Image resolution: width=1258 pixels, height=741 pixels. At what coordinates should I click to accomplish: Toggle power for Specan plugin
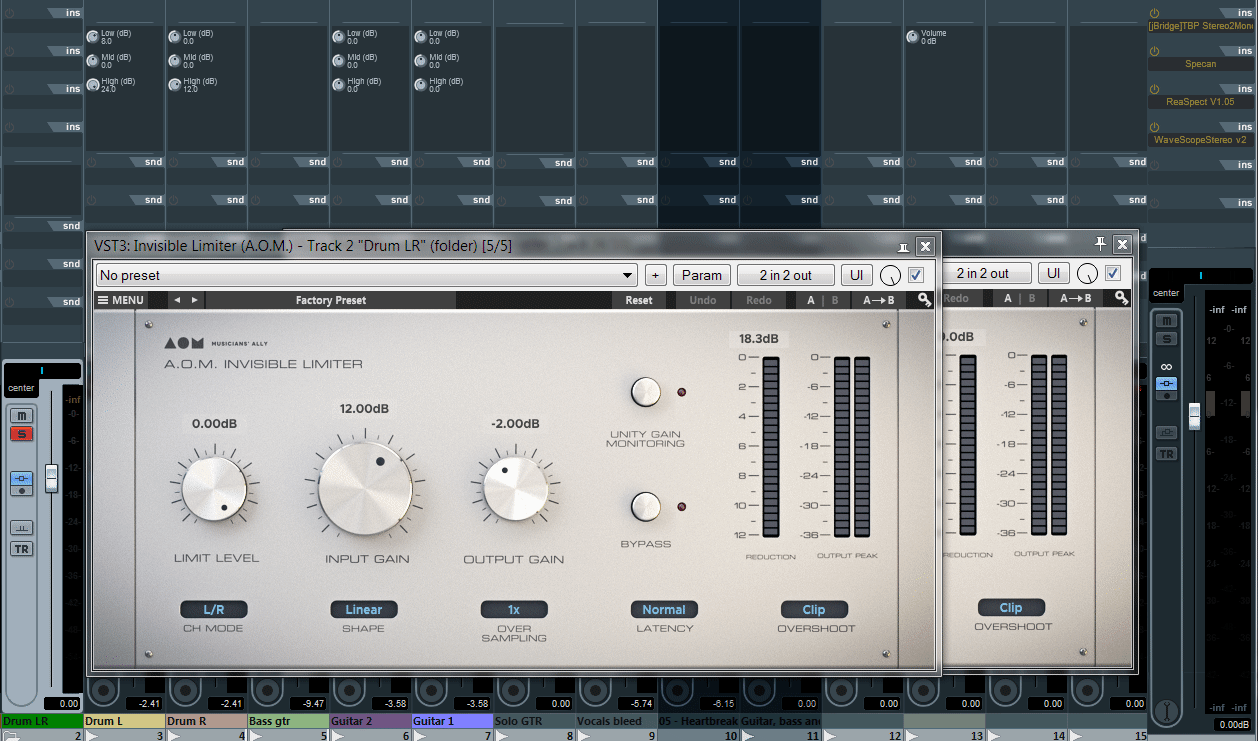click(x=1154, y=51)
